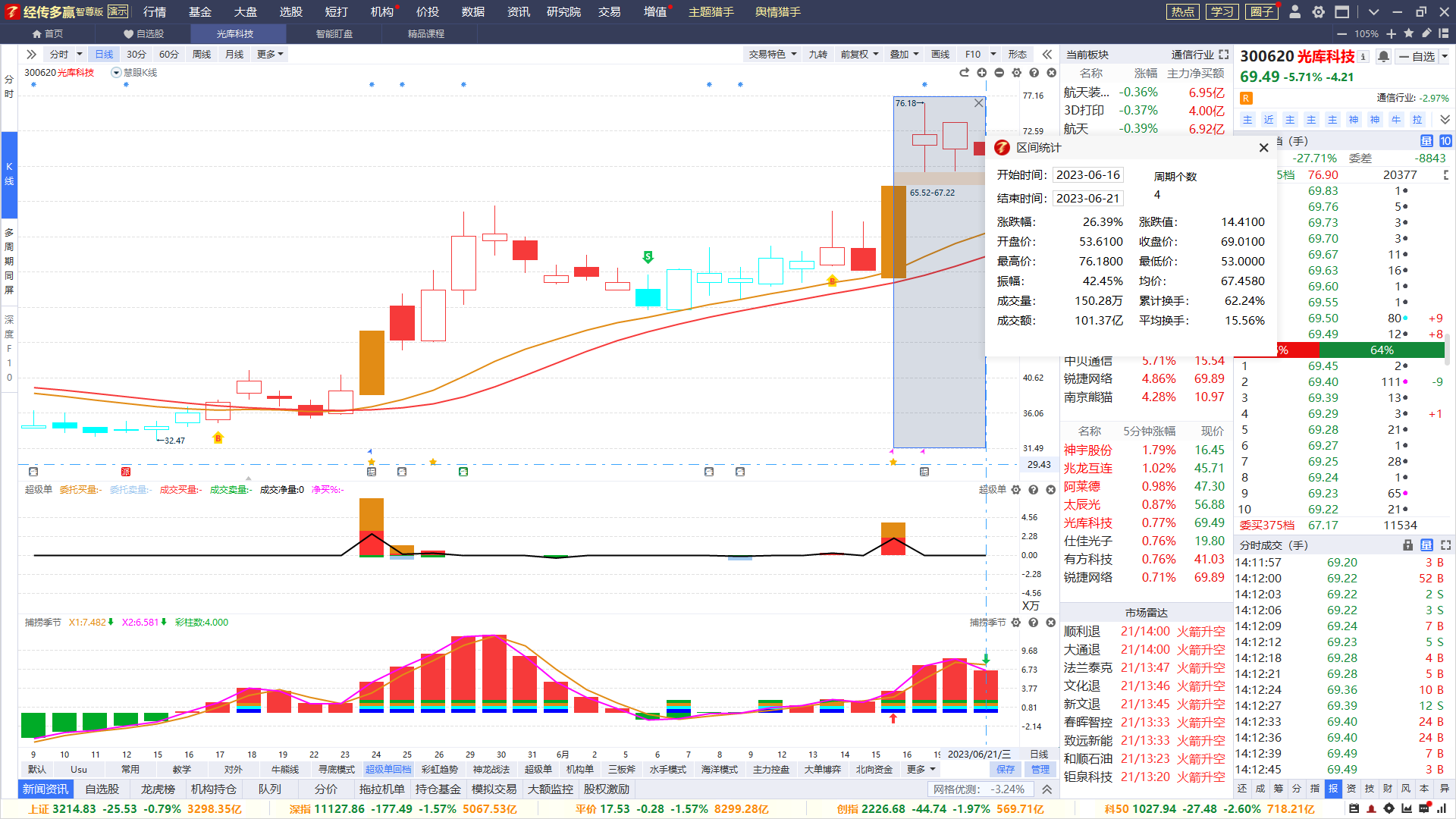The height and width of the screenshot is (819, 1456).
Task: Open help icon of 捕捞季节 indicator
Action: pyautogui.click(x=1034, y=623)
